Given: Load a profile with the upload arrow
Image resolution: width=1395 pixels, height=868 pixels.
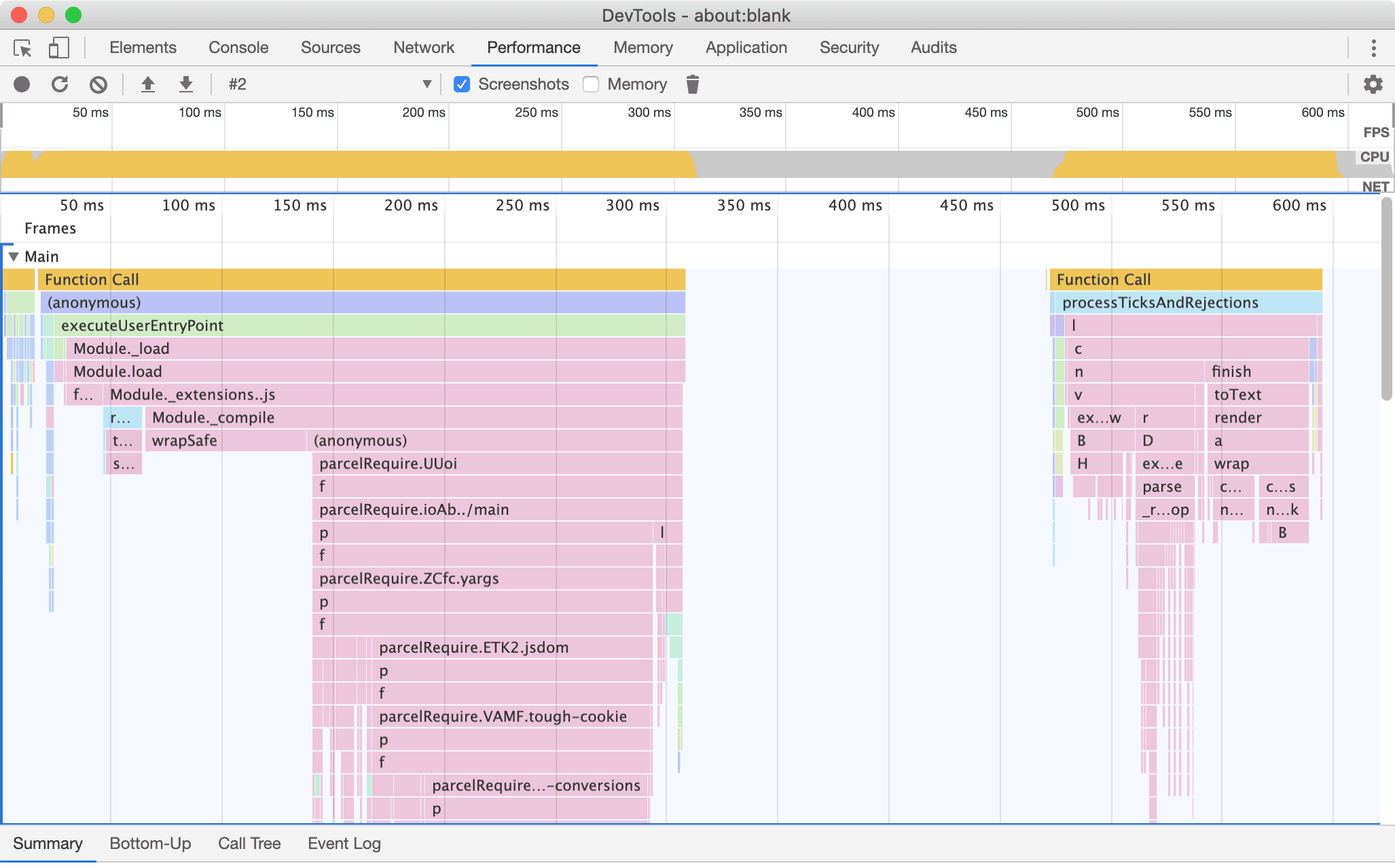Looking at the screenshot, I should coord(147,84).
